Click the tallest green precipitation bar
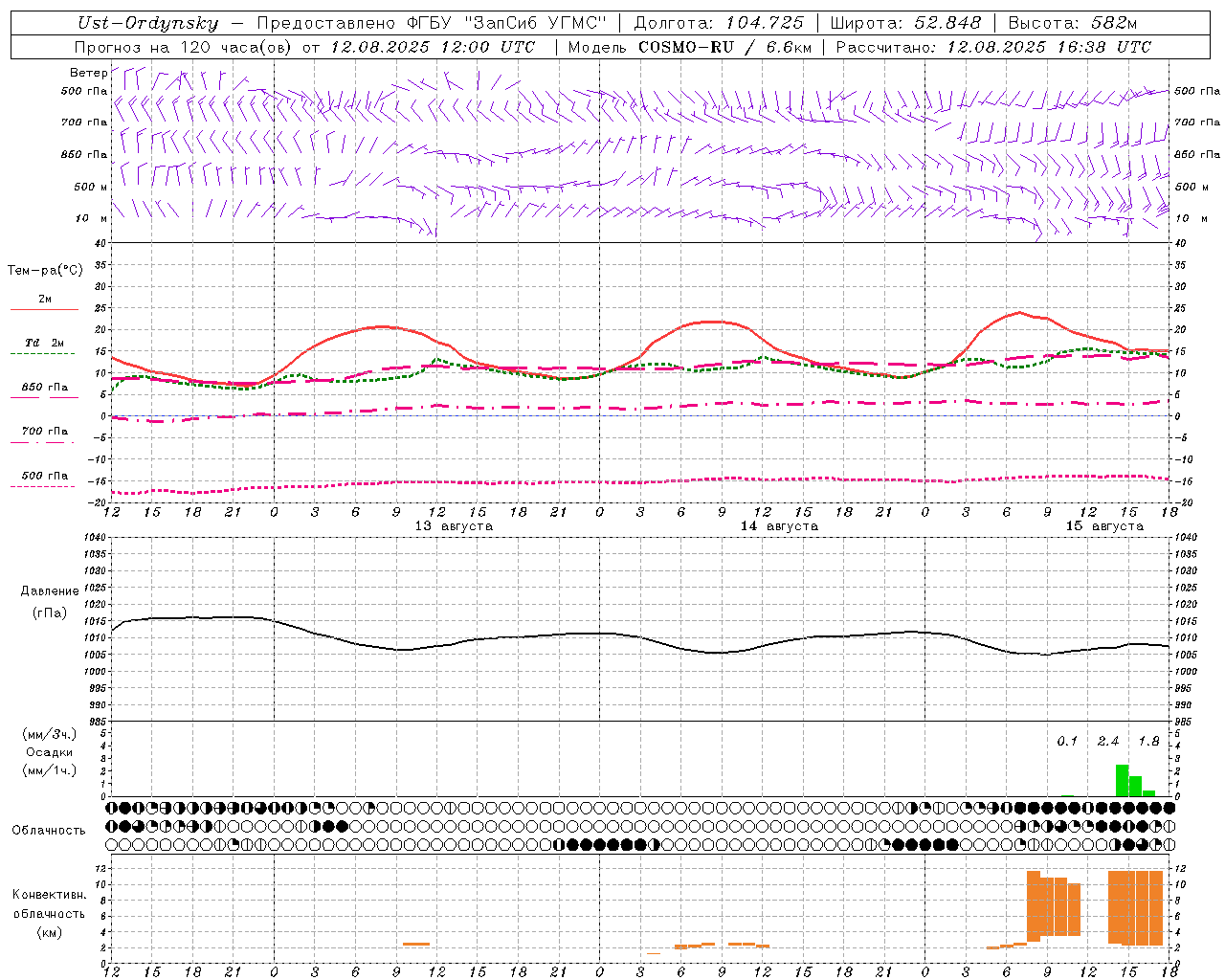The image size is (1225, 980). [1122, 780]
